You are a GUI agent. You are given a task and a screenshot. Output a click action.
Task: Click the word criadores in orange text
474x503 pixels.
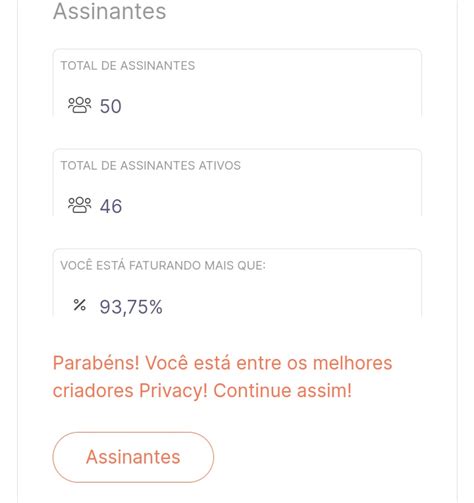(93, 390)
